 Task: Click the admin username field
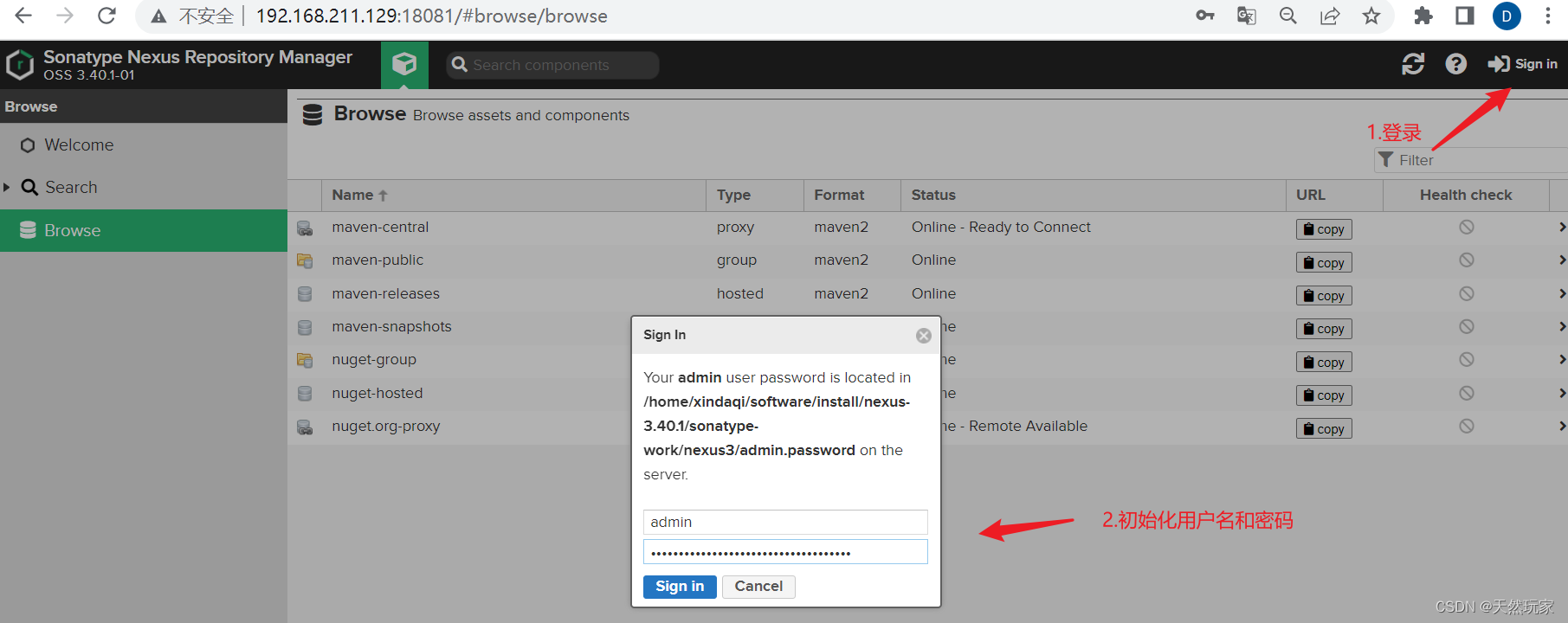click(785, 522)
